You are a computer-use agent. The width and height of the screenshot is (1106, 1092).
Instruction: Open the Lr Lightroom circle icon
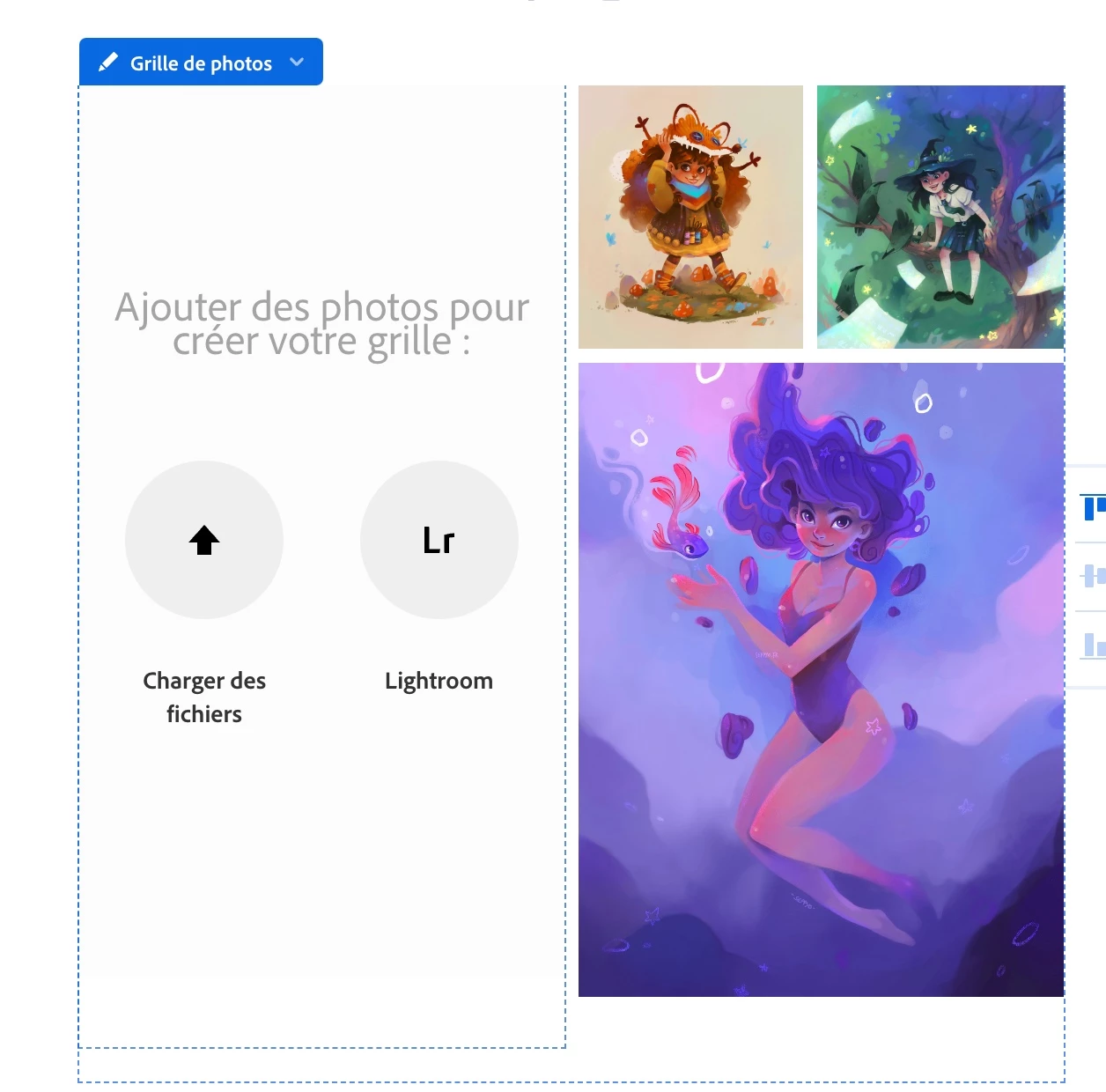click(x=439, y=540)
